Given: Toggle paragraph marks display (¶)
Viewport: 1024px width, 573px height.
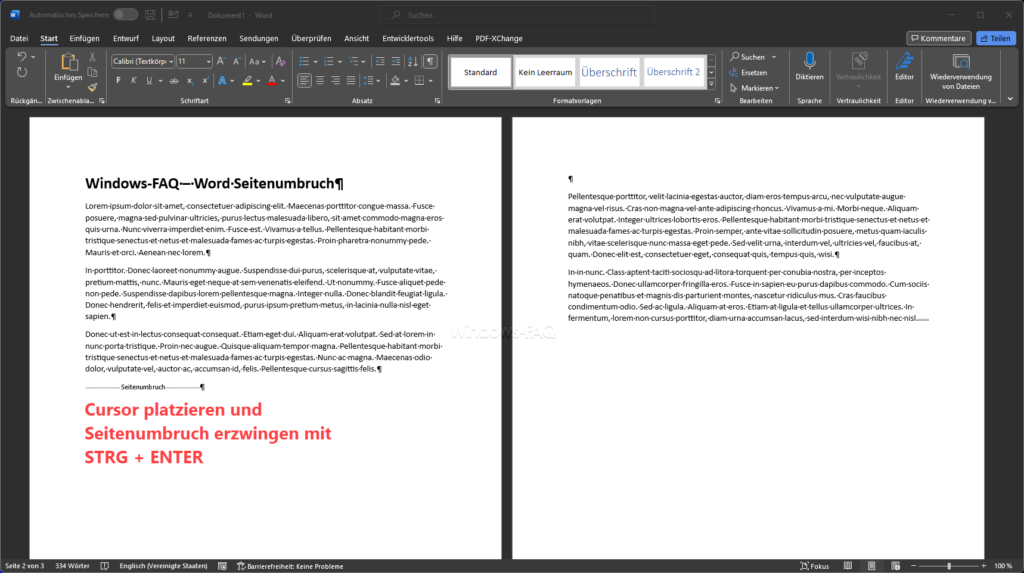Looking at the screenshot, I should tap(430, 61).
